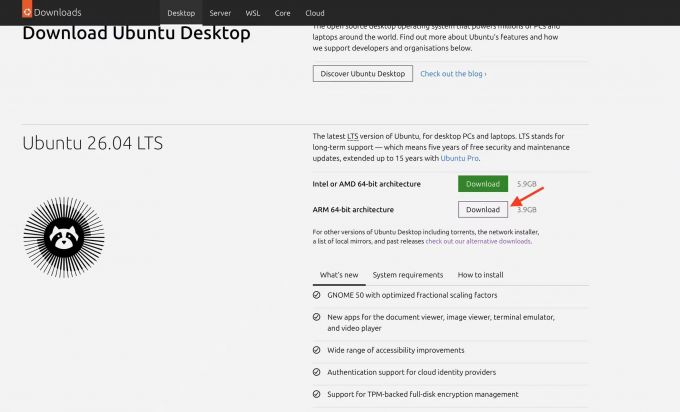Click the checkmark beside Authentication support item
The width and height of the screenshot is (680, 412).
click(x=317, y=372)
